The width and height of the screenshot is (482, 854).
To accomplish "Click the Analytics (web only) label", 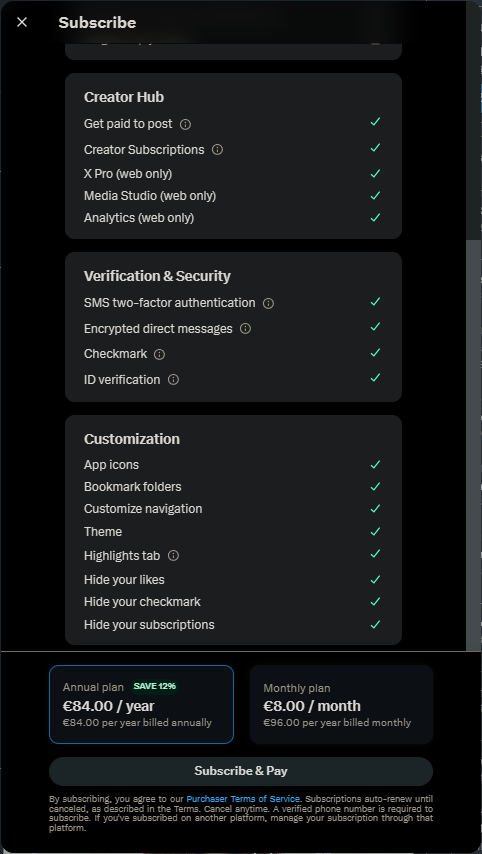I will click(139, 218).
